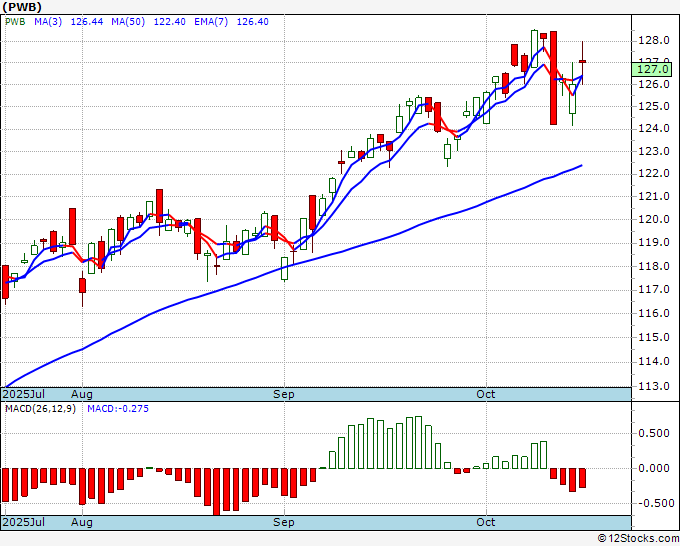
Task: Click 2025Jul on the price chart axis
Action: click(x=24, y=394)
